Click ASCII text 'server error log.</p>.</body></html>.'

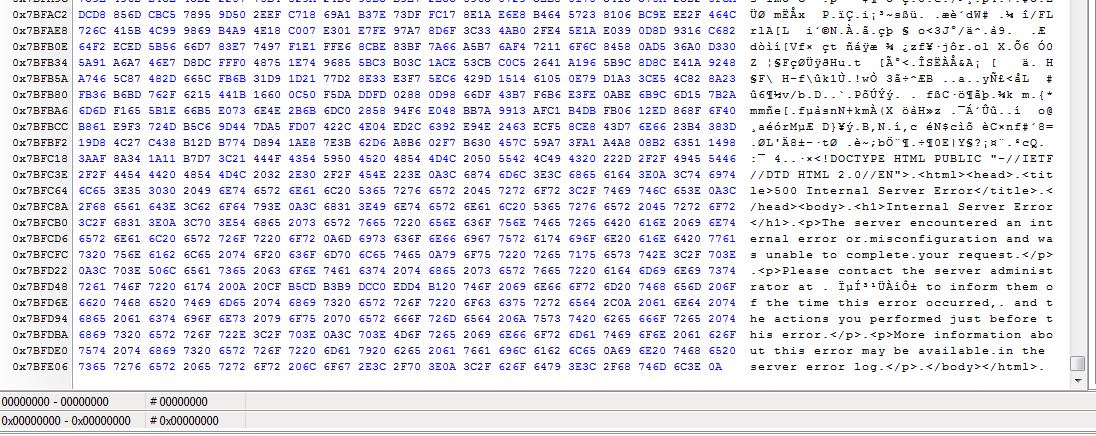pos(898,367)
